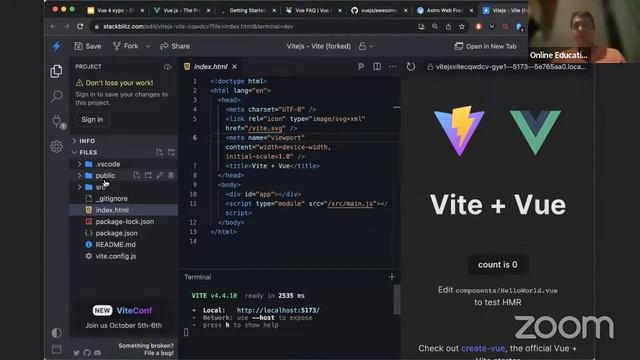
Task: Create new folder in FILES header
Action: click(x=171, y=152)
